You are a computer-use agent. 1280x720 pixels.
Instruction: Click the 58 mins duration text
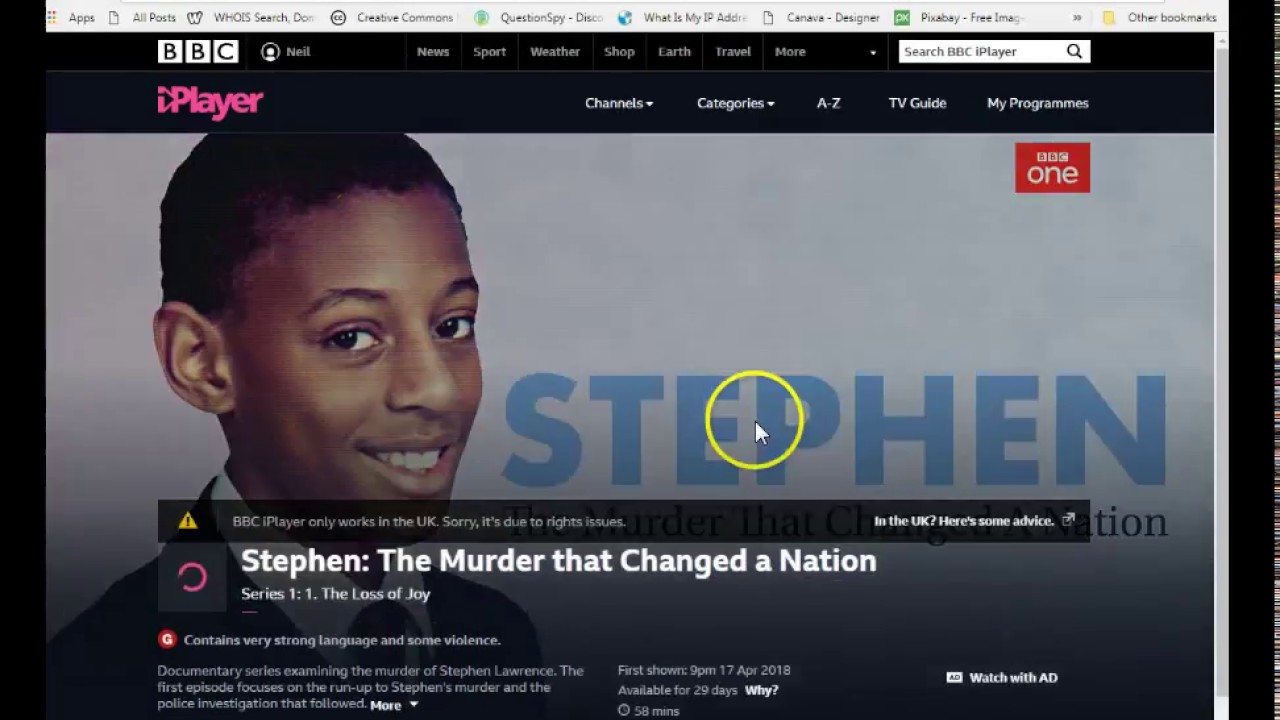[657, 711]
